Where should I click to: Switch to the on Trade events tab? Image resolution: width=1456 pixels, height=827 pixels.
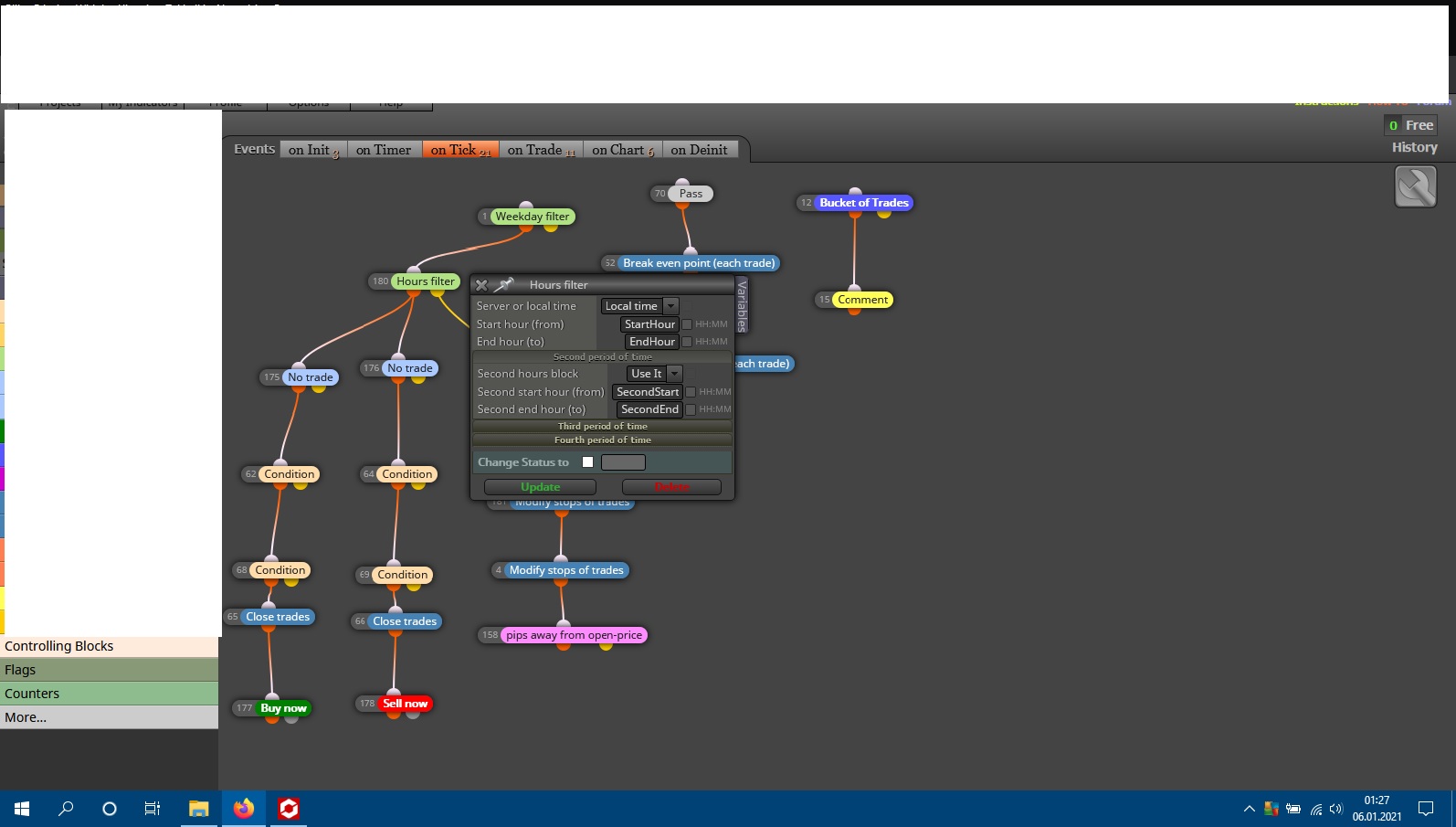pos(541,150)
